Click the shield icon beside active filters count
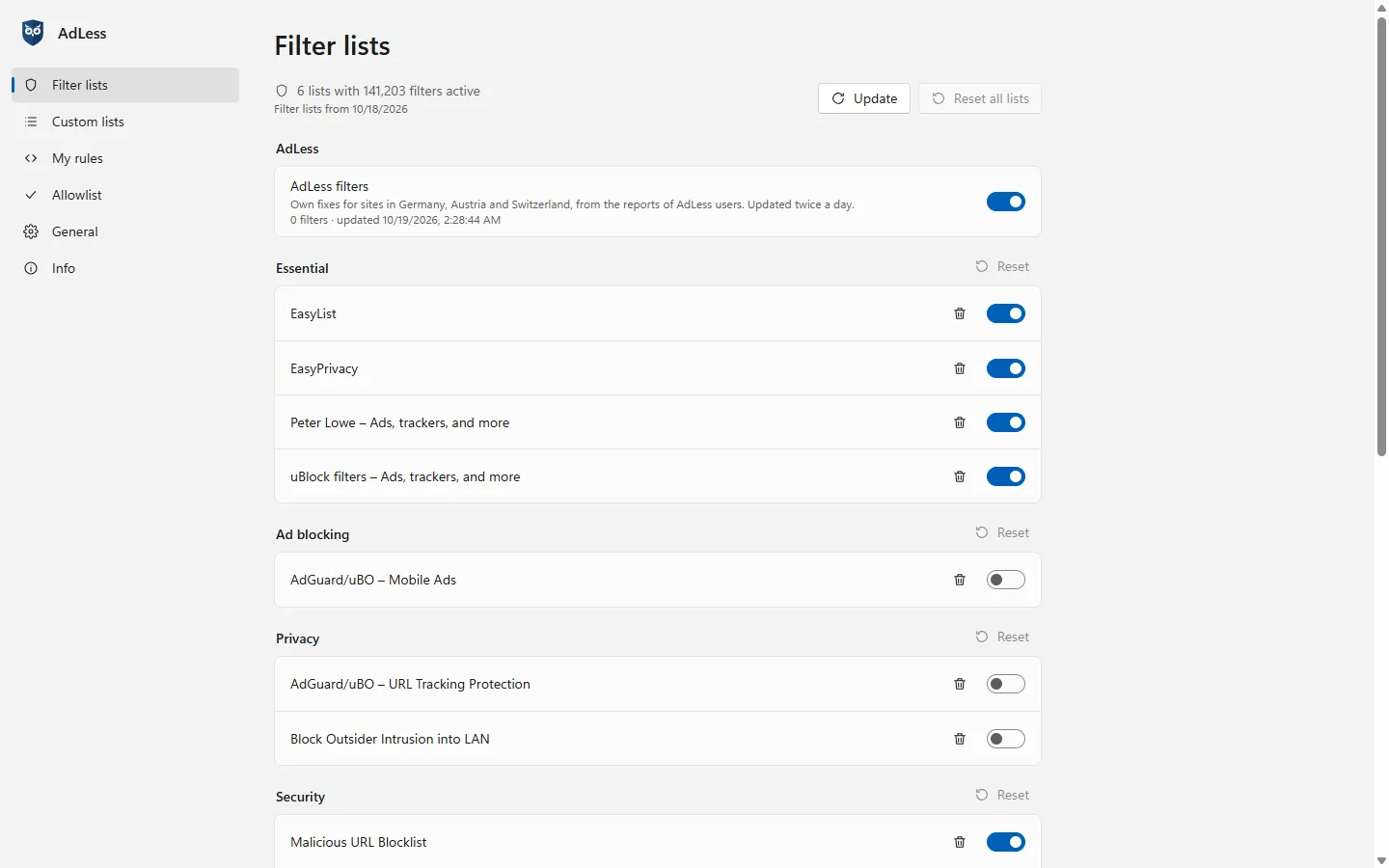Screen dimensions: 1389x868 tap(282, 91)
